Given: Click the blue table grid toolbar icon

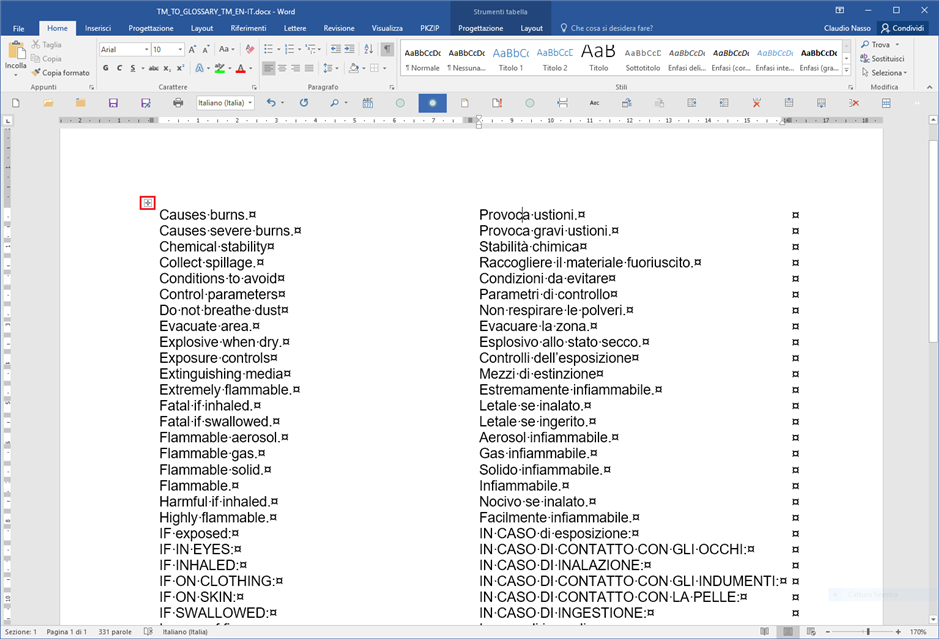Looking at the screenshot, I should tap(886, 103).
